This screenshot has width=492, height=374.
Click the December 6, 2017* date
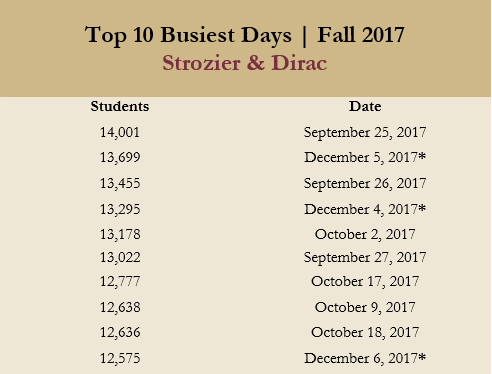pos(365,358)
